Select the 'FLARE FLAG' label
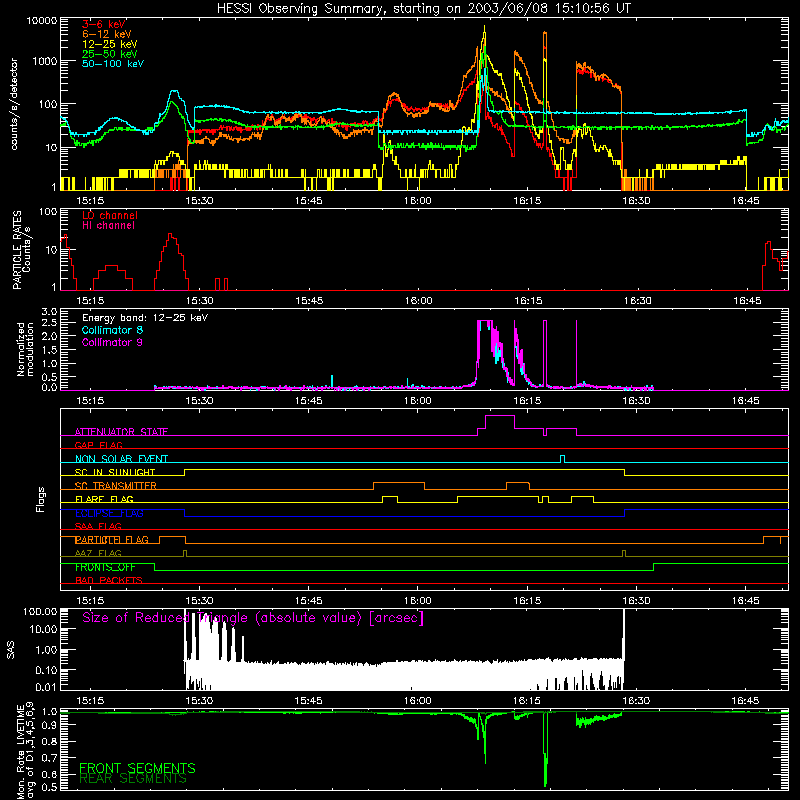800x800 pixels. click(x=104, y=499)
